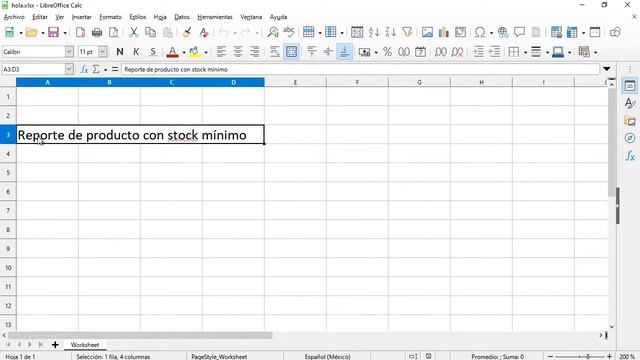Expand the formula bar arrow

(x=607, y=69)
